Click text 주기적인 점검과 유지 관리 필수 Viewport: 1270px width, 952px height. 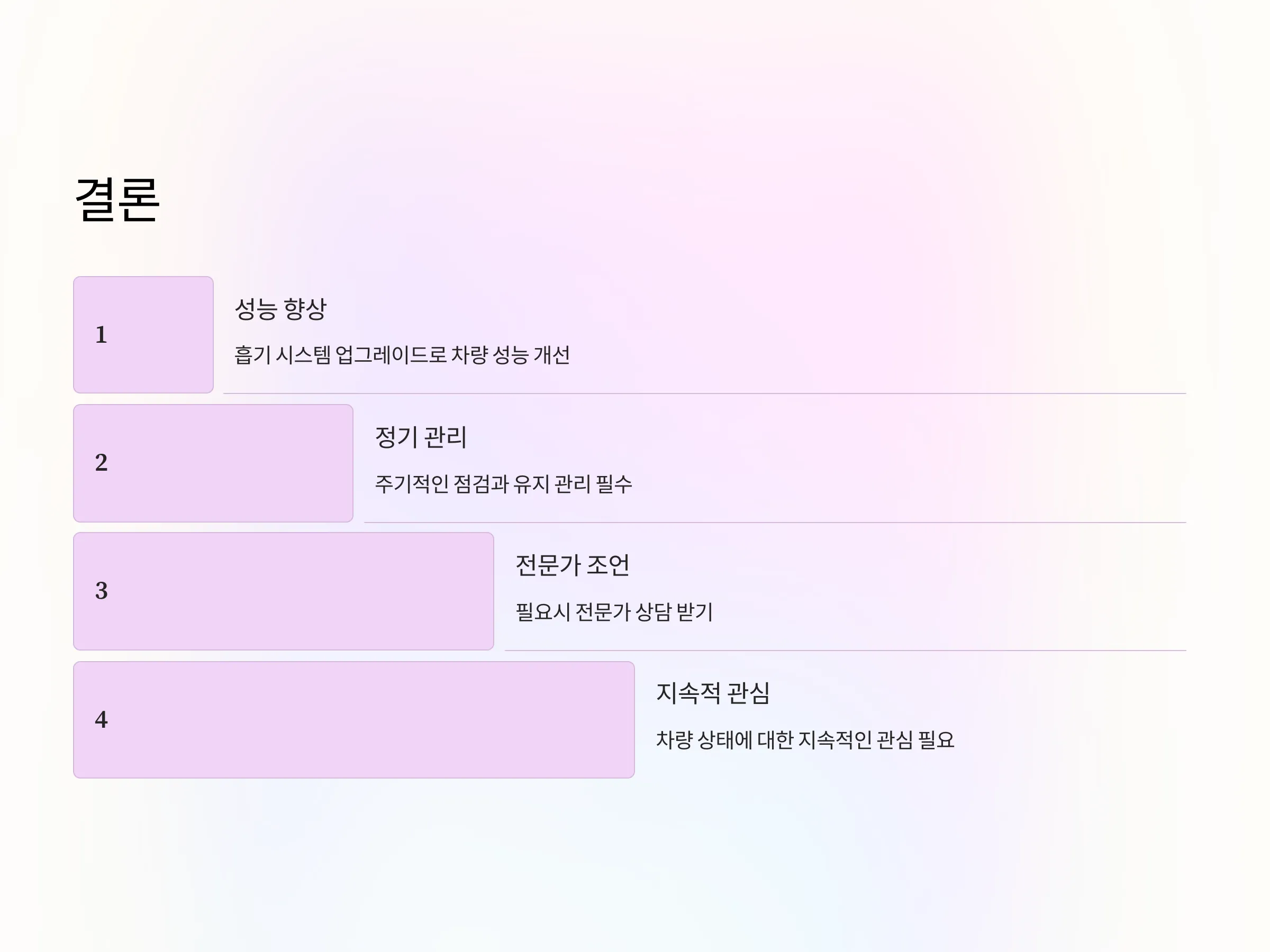[x=504, y=484]
